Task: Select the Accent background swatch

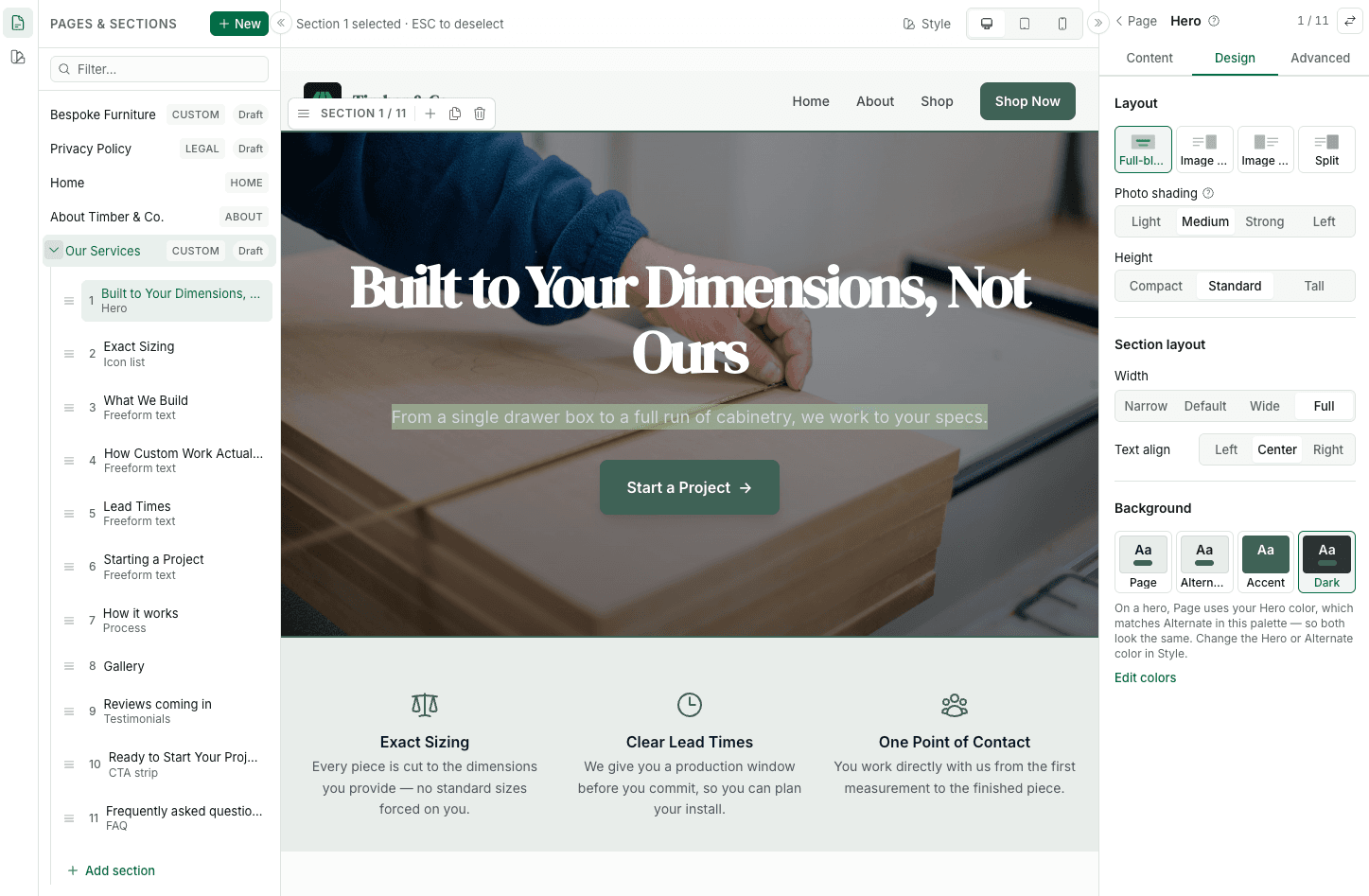Action: (x=1265, y=562)
